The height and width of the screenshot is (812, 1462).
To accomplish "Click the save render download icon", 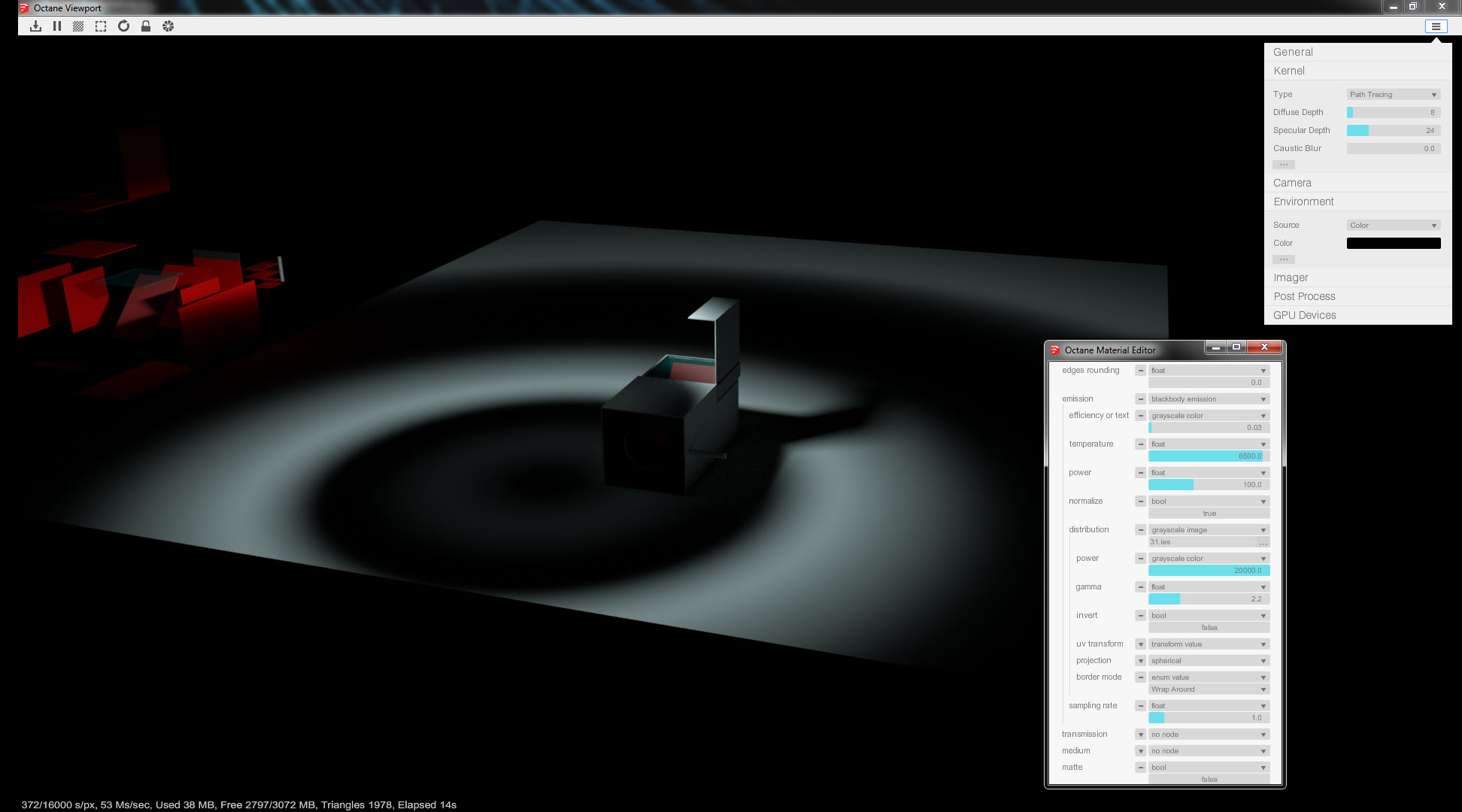I will (x=35, y=26).
